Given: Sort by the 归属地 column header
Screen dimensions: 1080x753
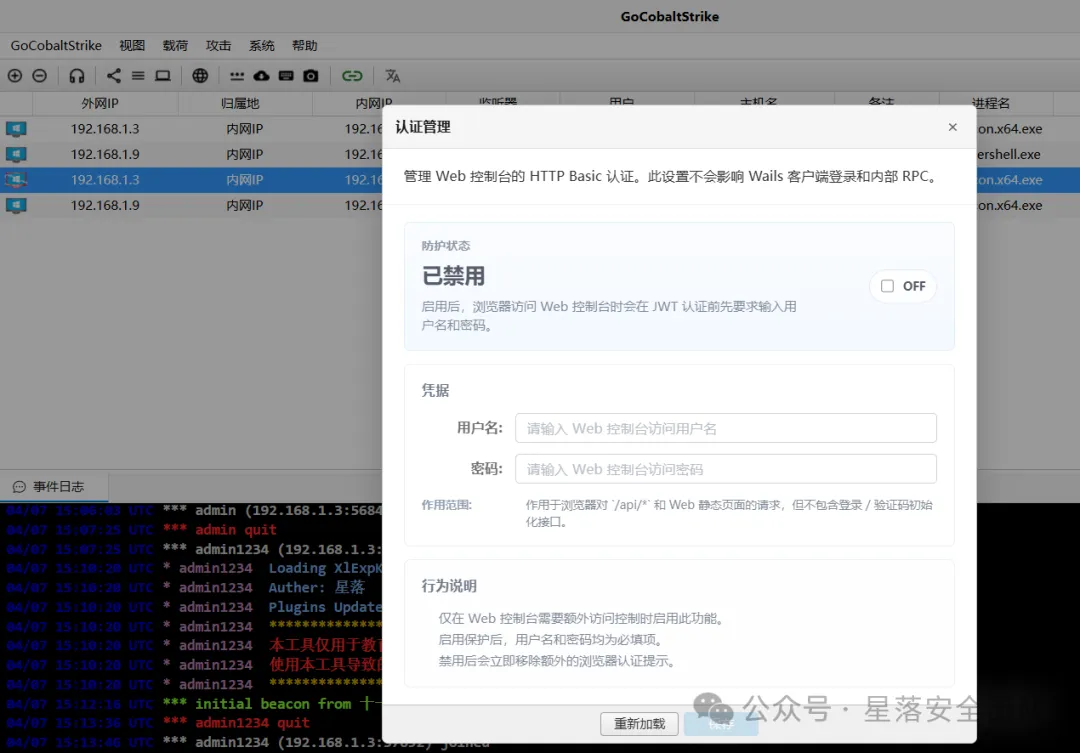Looking at the screenshot, I should (240, 103).
